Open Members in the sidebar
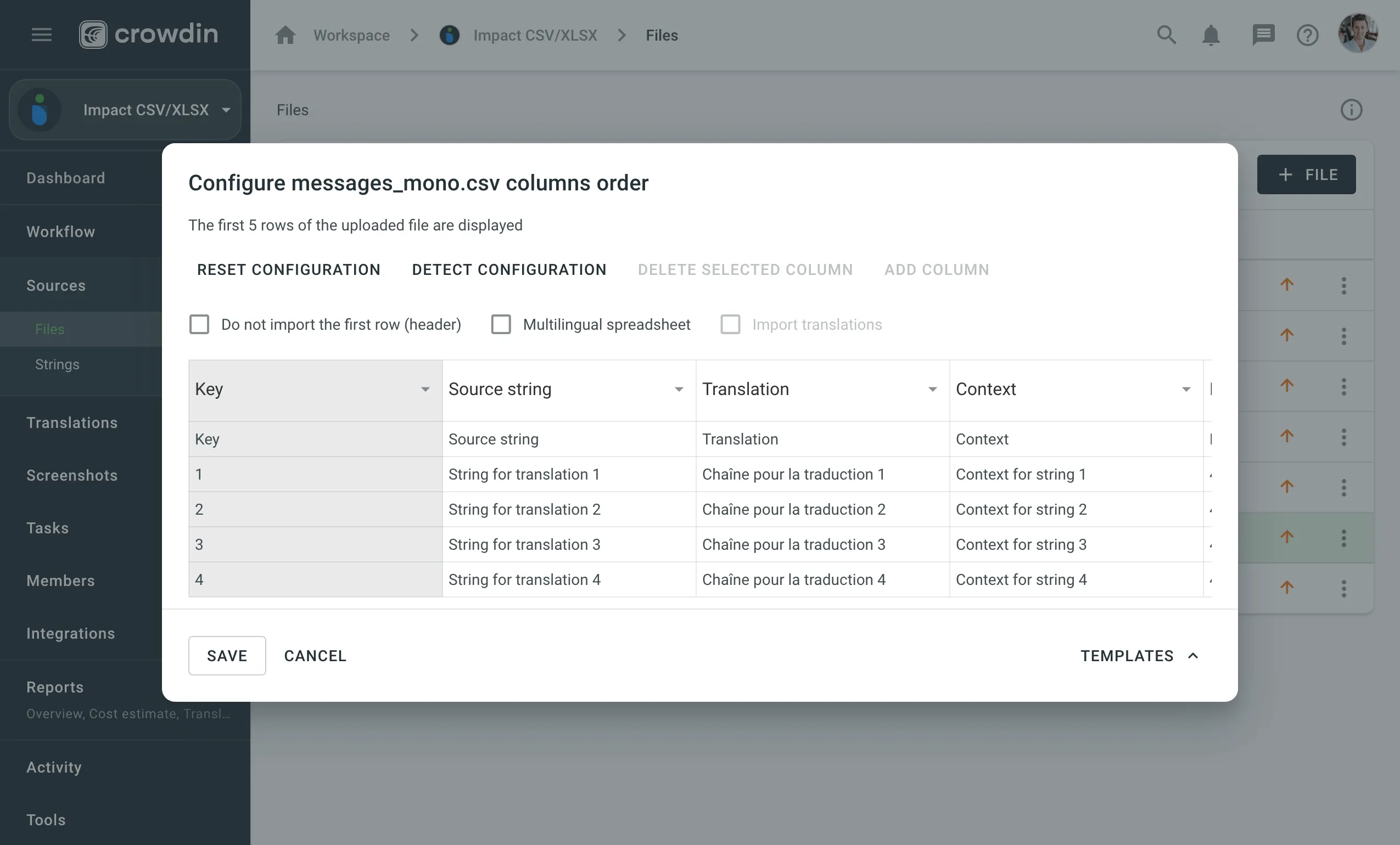 click(x=61, y=581)
